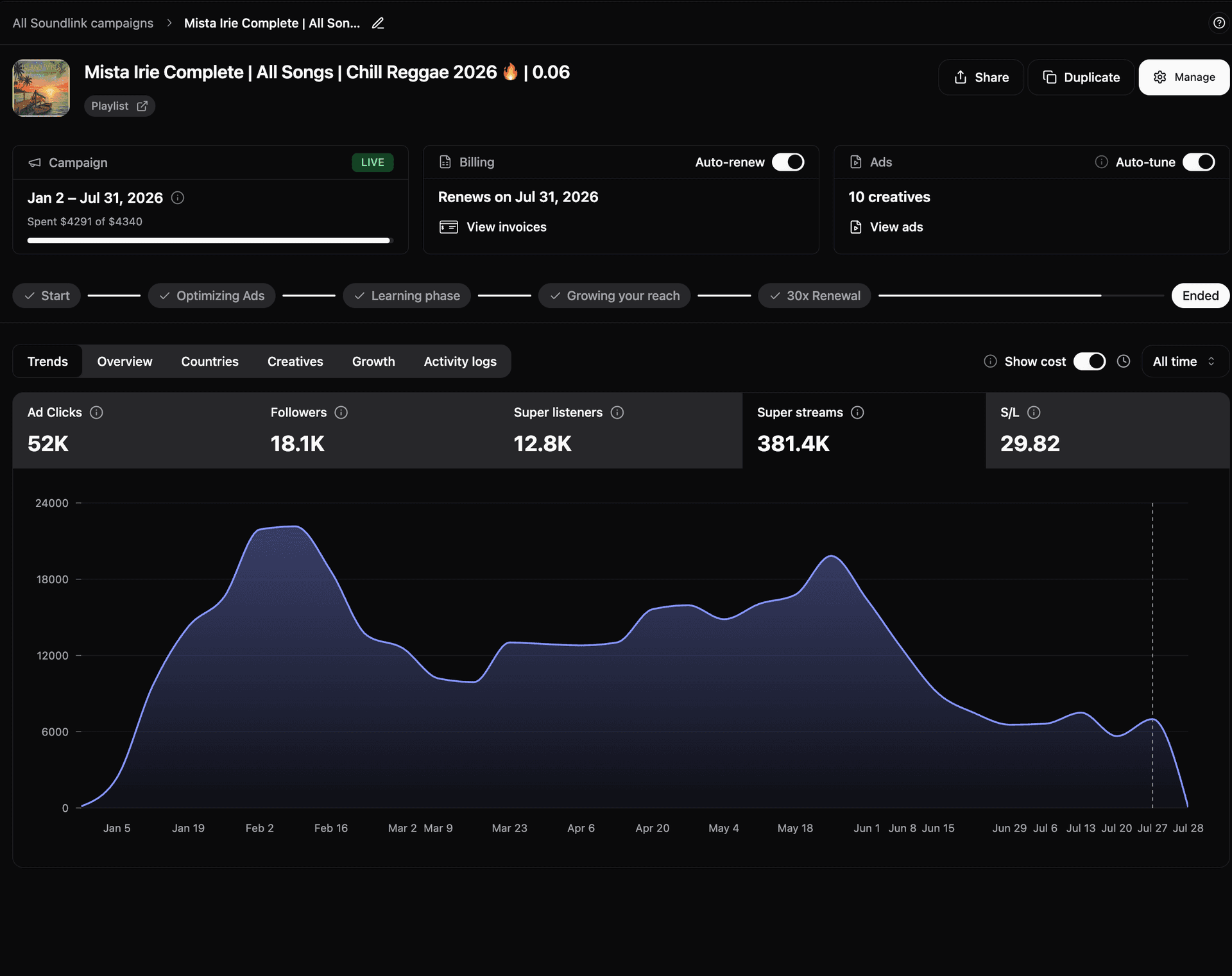The height and width of the screenshot is (976, 1232).
Task: Click the Duplicate copy icon
Action: (1050, 77)
